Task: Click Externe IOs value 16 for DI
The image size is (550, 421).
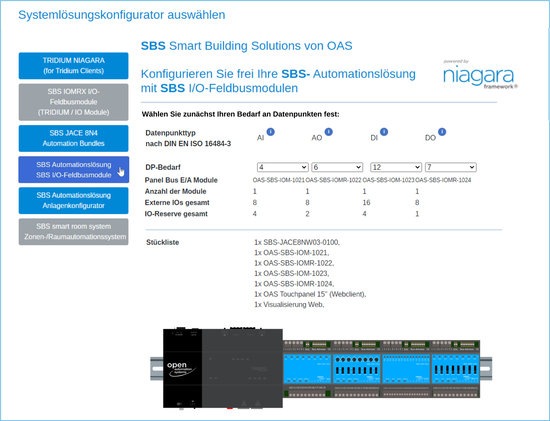Action: 367,202
